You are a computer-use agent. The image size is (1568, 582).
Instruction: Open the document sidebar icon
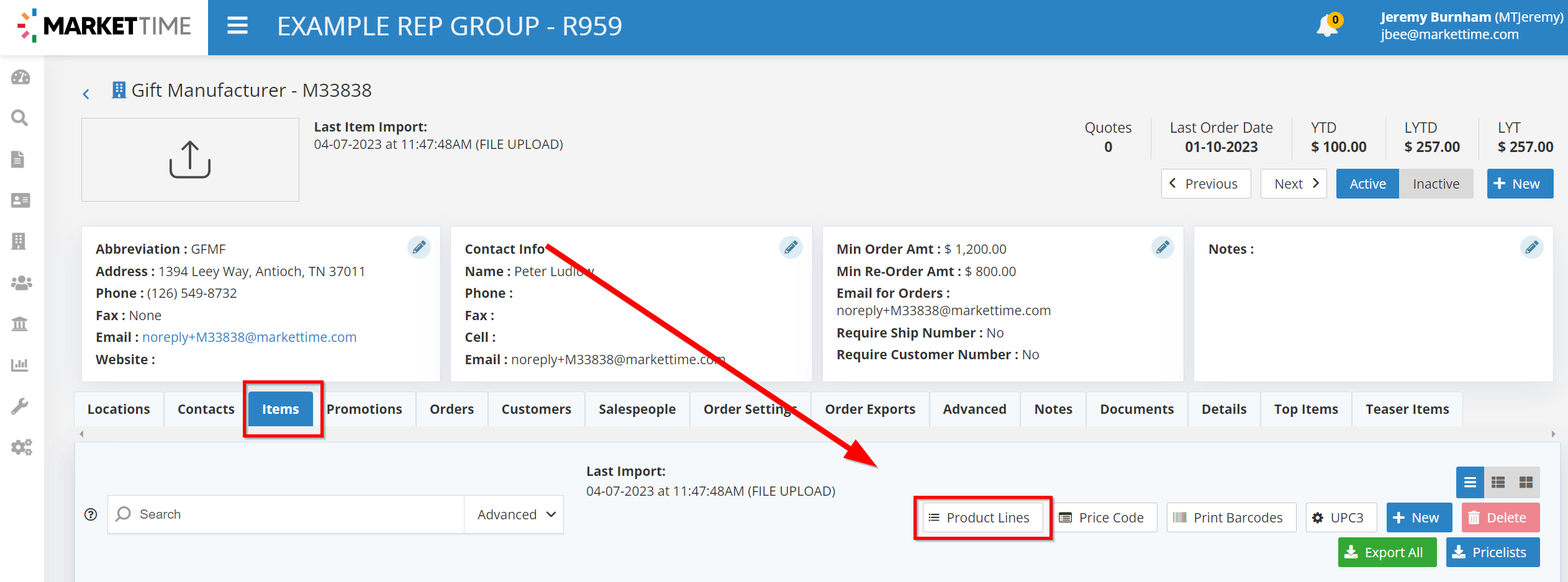(x=19, y=159)
